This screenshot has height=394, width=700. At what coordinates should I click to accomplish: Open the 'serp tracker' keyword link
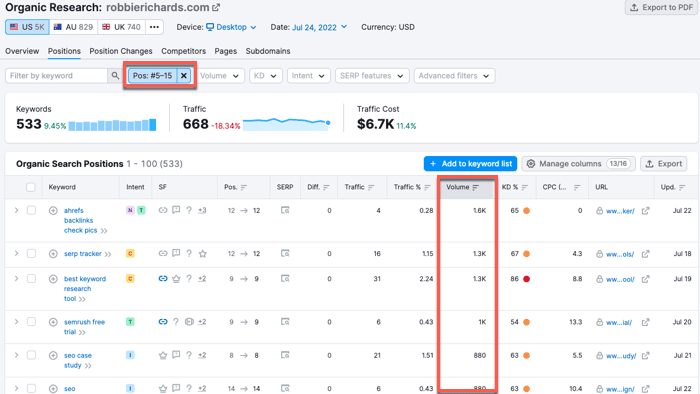(x=83, y=254)
